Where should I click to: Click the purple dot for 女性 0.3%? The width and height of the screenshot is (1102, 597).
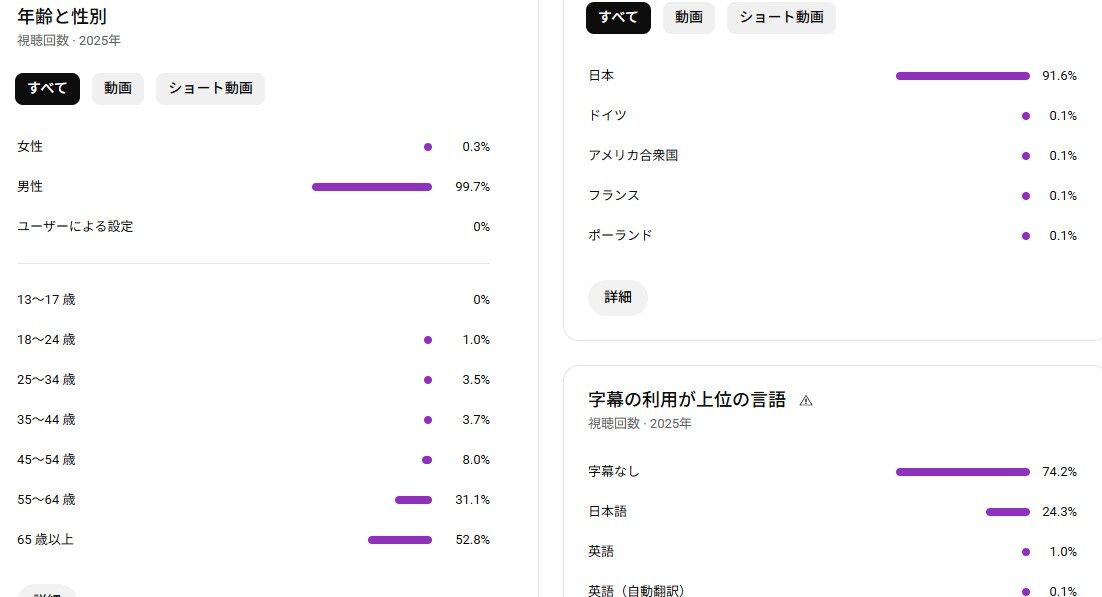click(428, 147)
